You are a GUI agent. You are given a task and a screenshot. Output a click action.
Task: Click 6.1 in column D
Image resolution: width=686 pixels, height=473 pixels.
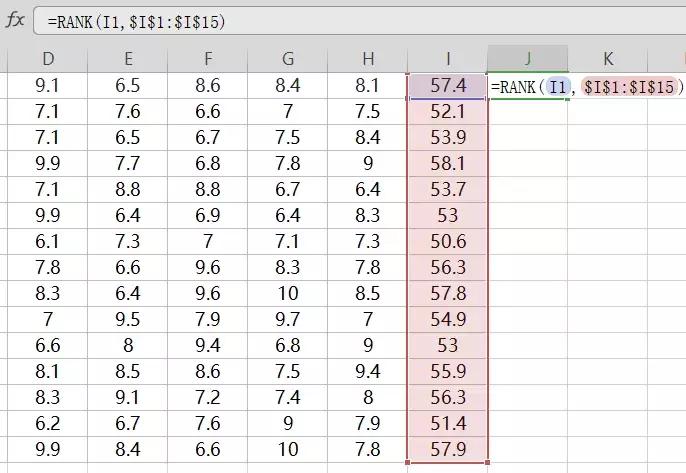click(x=48, y=242)
